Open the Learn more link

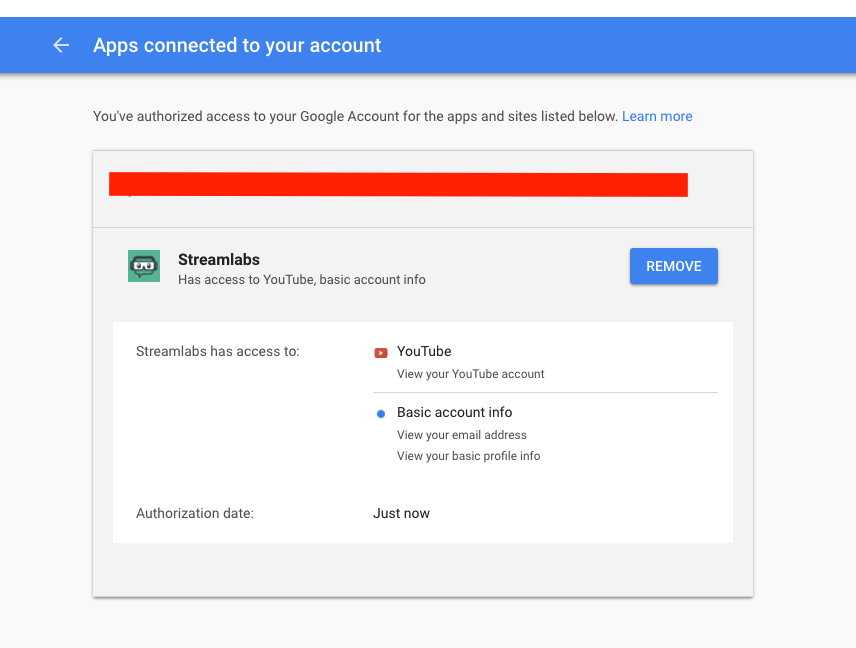tap(657, 117)
